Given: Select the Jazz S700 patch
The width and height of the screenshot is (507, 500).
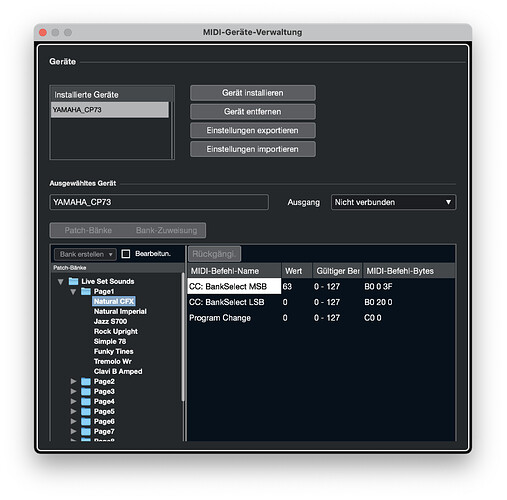Looking at the screenshot, I should tap(110, 321).
